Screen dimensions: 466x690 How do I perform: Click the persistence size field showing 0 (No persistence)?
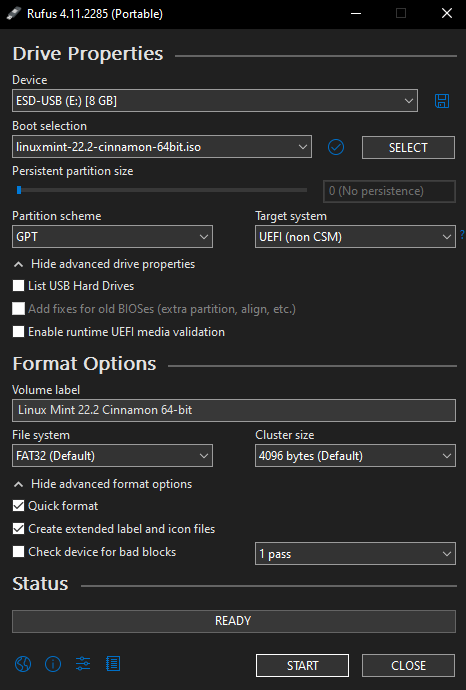point(389,191)
